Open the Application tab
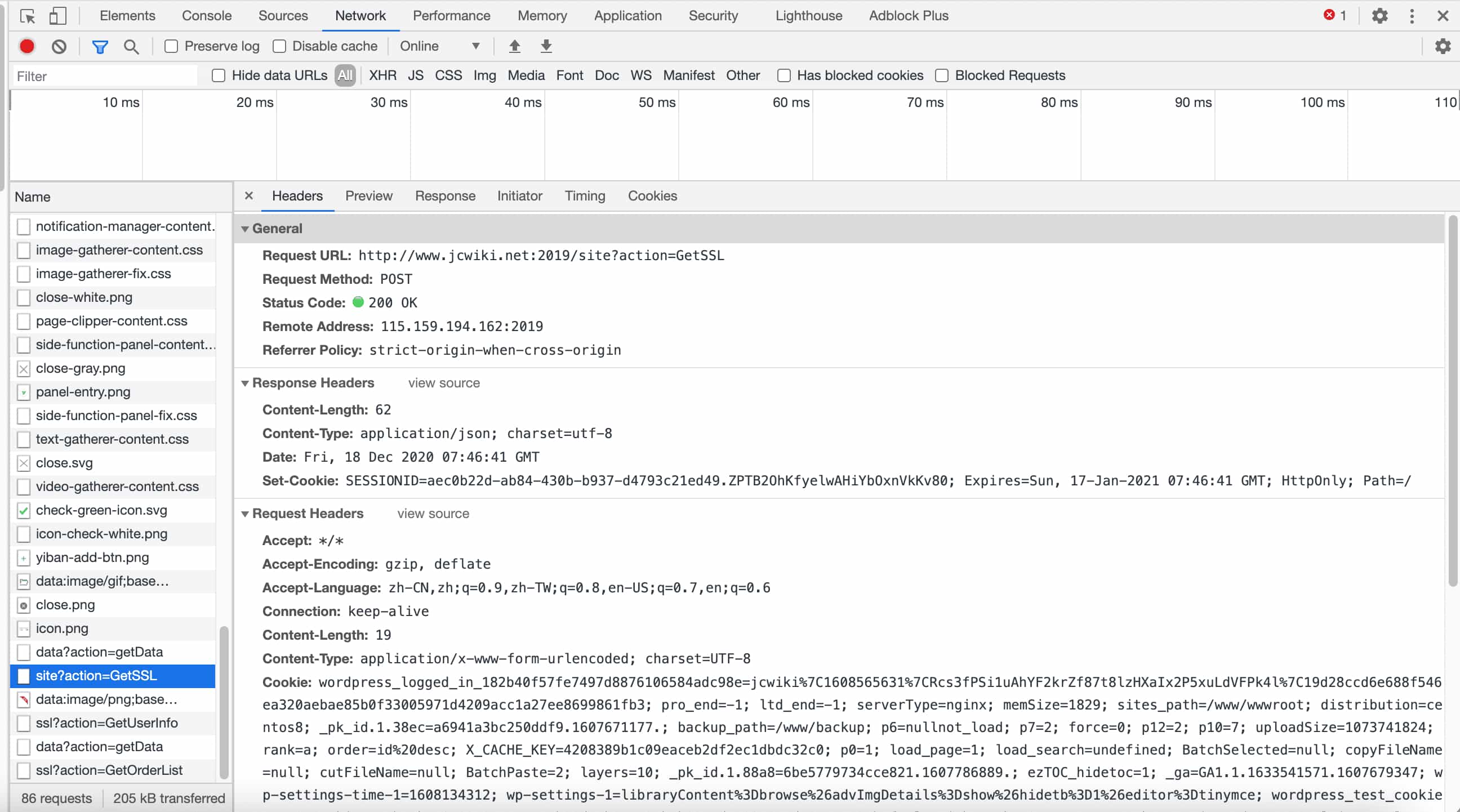 (627, 16)
